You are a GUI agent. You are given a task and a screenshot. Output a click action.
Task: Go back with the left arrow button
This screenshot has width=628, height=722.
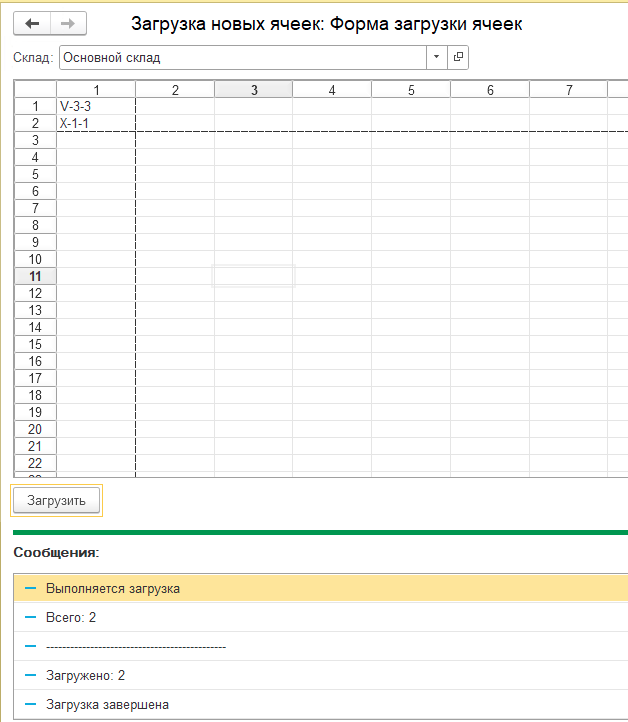[32, 23]
